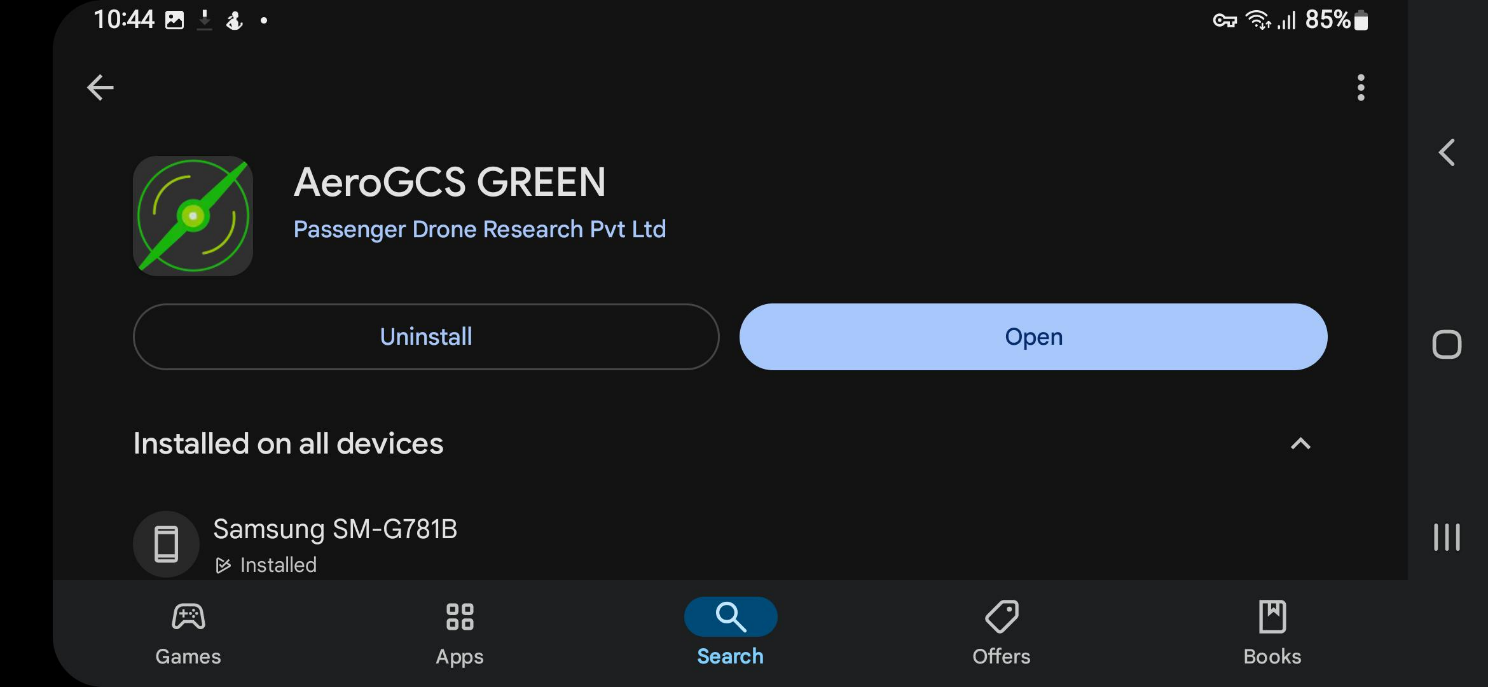Viewport: 1488px width, 687px height.
Task: Go to the Offers tab
Action: point(1001,633)
